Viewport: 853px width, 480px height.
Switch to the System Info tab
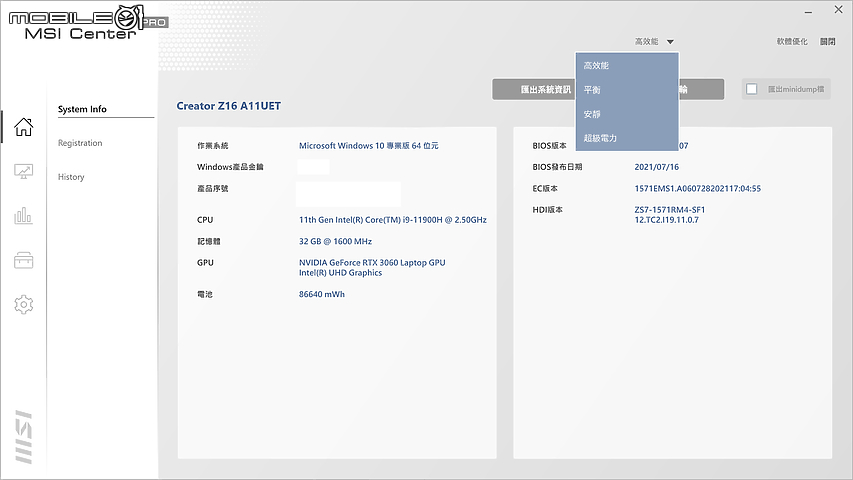[82, 109]
